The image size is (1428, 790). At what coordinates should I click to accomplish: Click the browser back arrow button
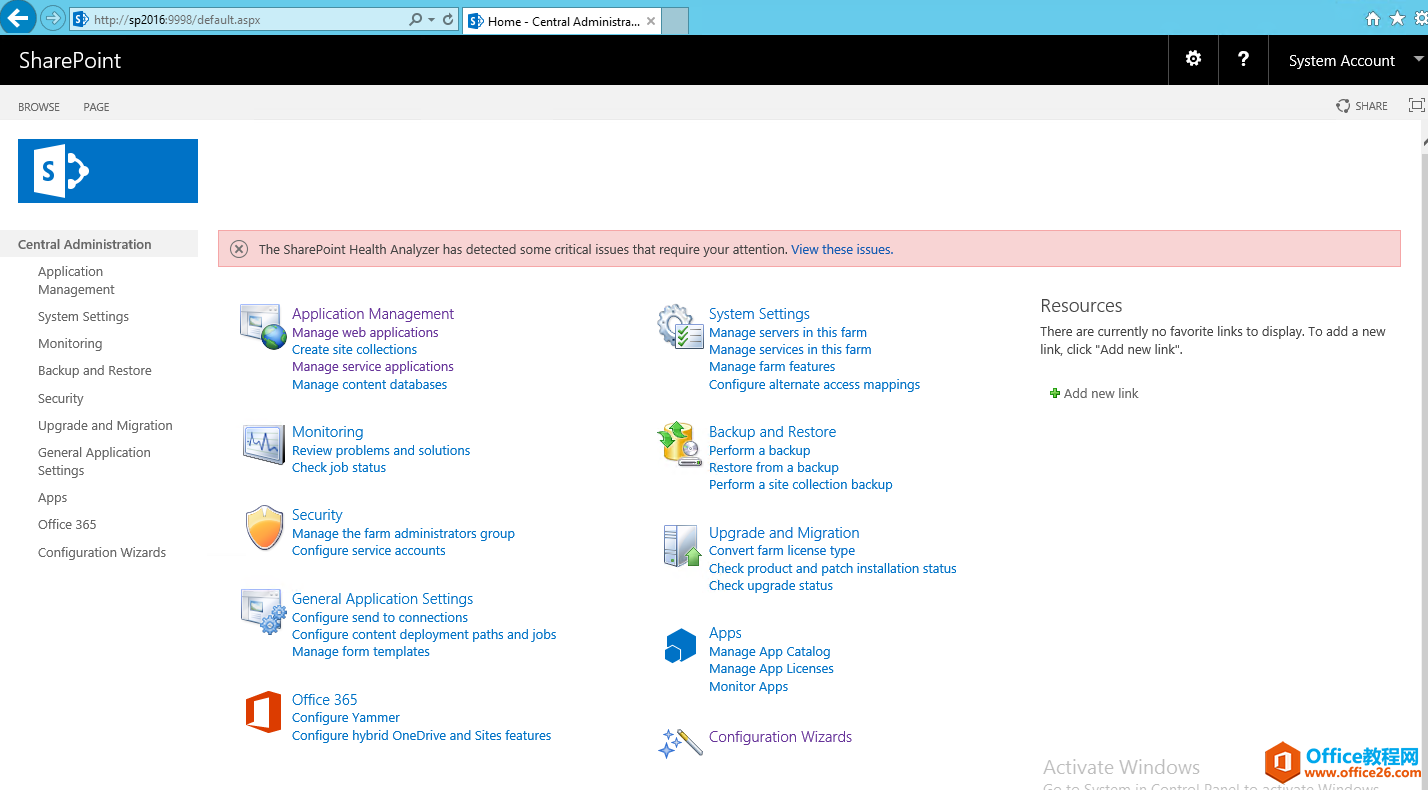[18, 18]
